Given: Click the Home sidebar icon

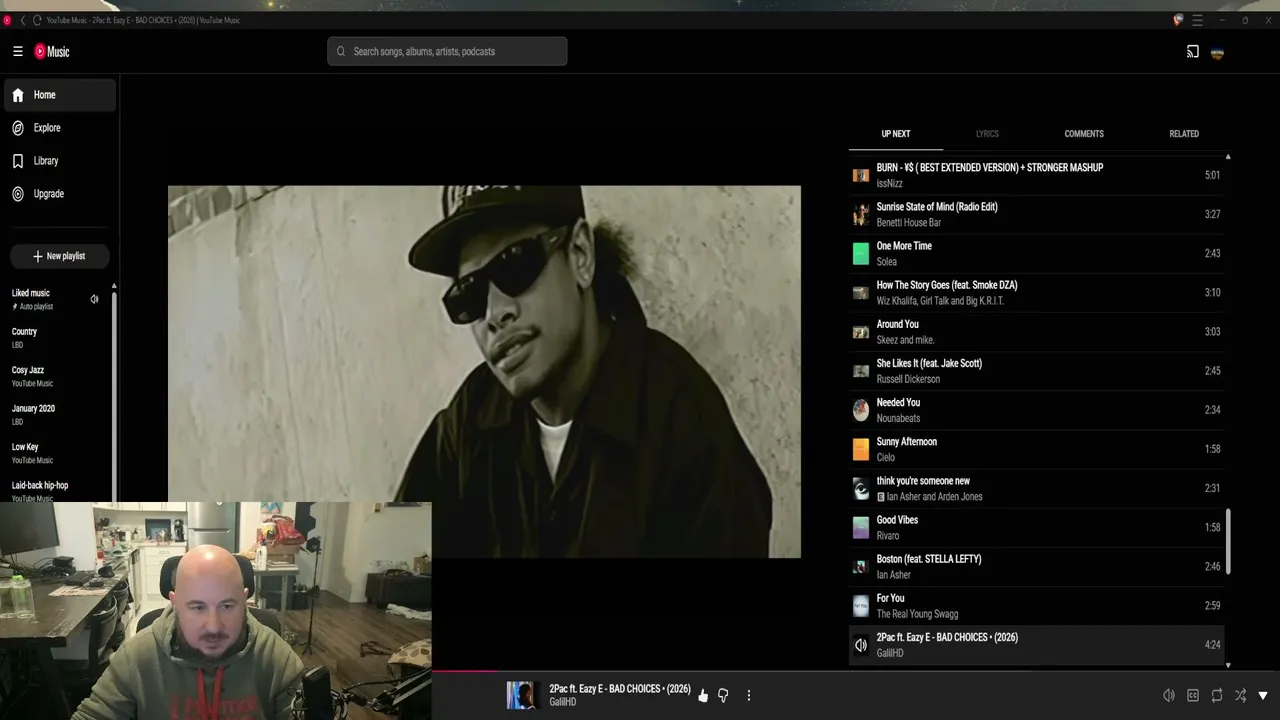Looking at the screenshot, I should click(18, 95).
